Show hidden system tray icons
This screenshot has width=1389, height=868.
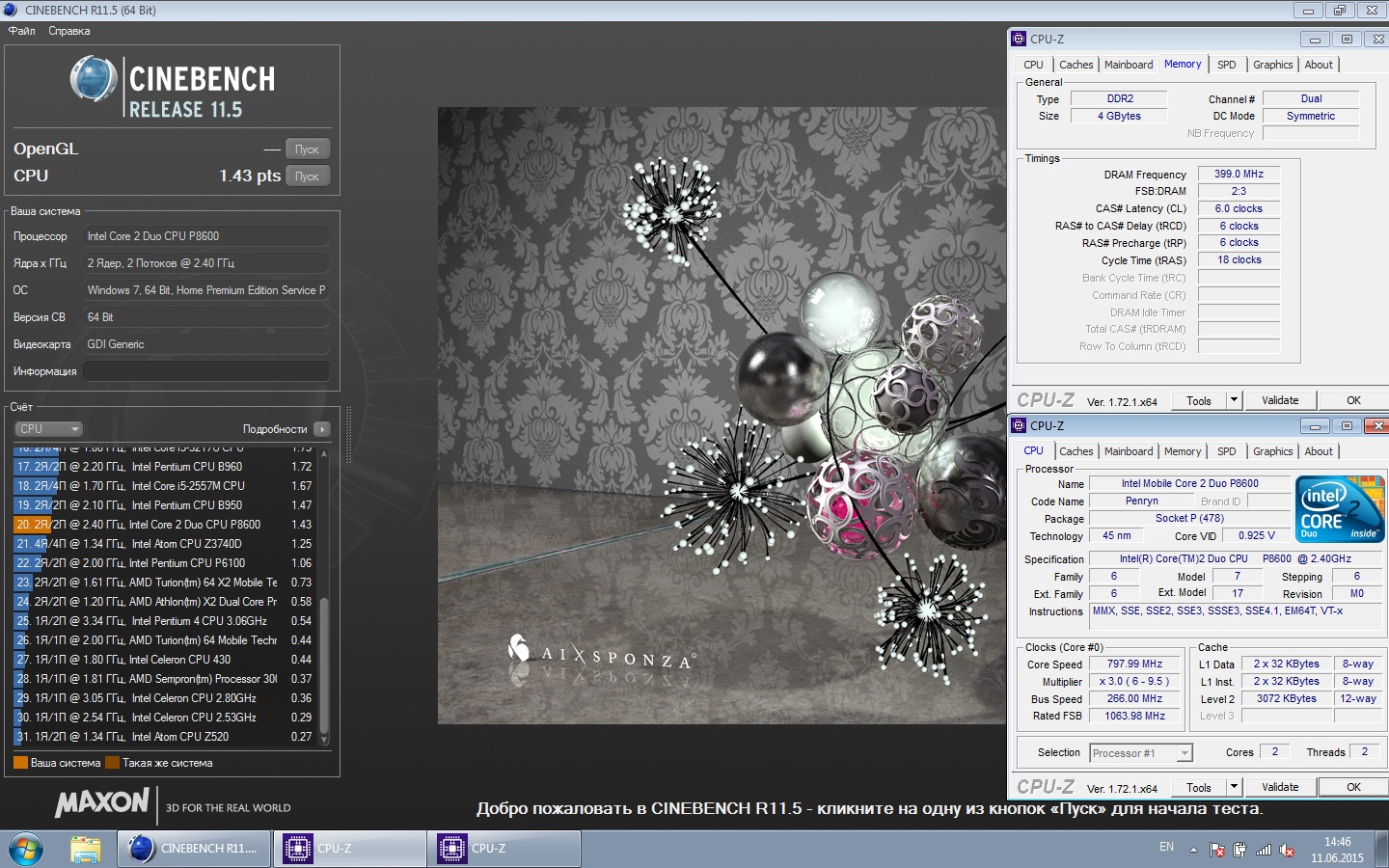tap(1193, 850)
